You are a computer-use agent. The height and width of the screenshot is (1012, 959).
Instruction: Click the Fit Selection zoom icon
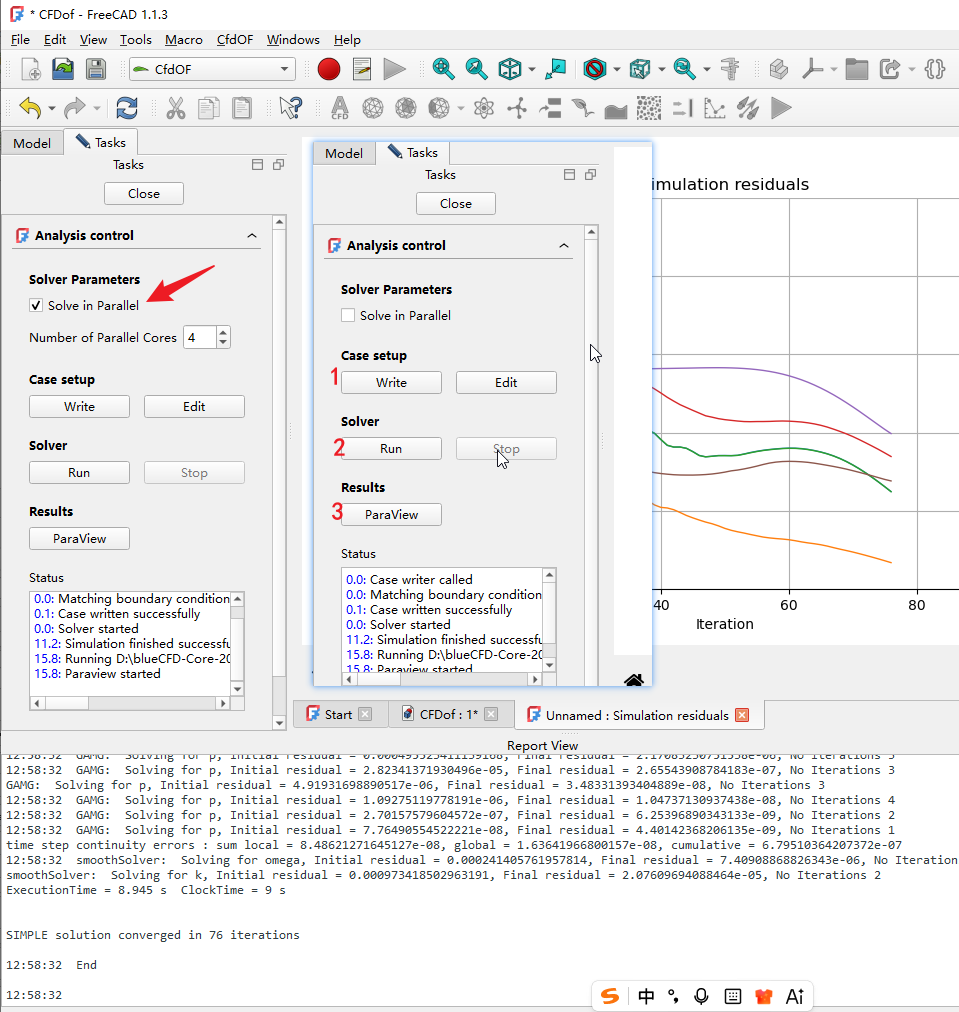[x=476, y=69]
